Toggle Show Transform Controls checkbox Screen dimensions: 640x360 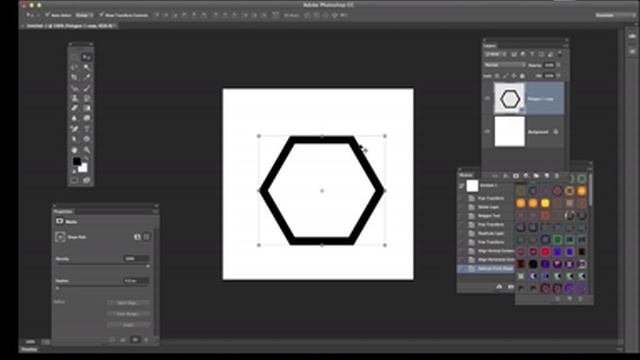coord(101,15)
